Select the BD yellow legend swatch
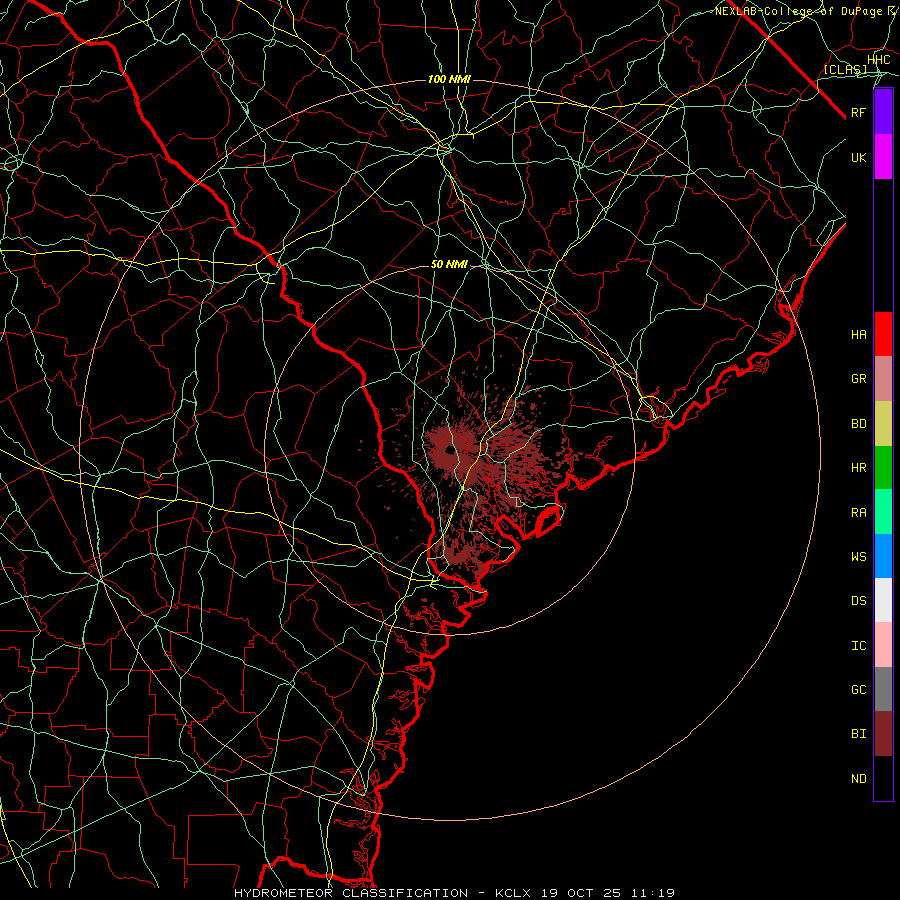This screenshot has height=900, width=900. (883, 424)
